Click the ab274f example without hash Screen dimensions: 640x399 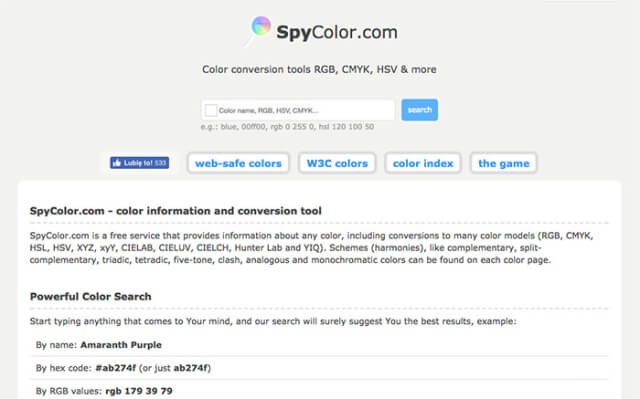(191, 368)
